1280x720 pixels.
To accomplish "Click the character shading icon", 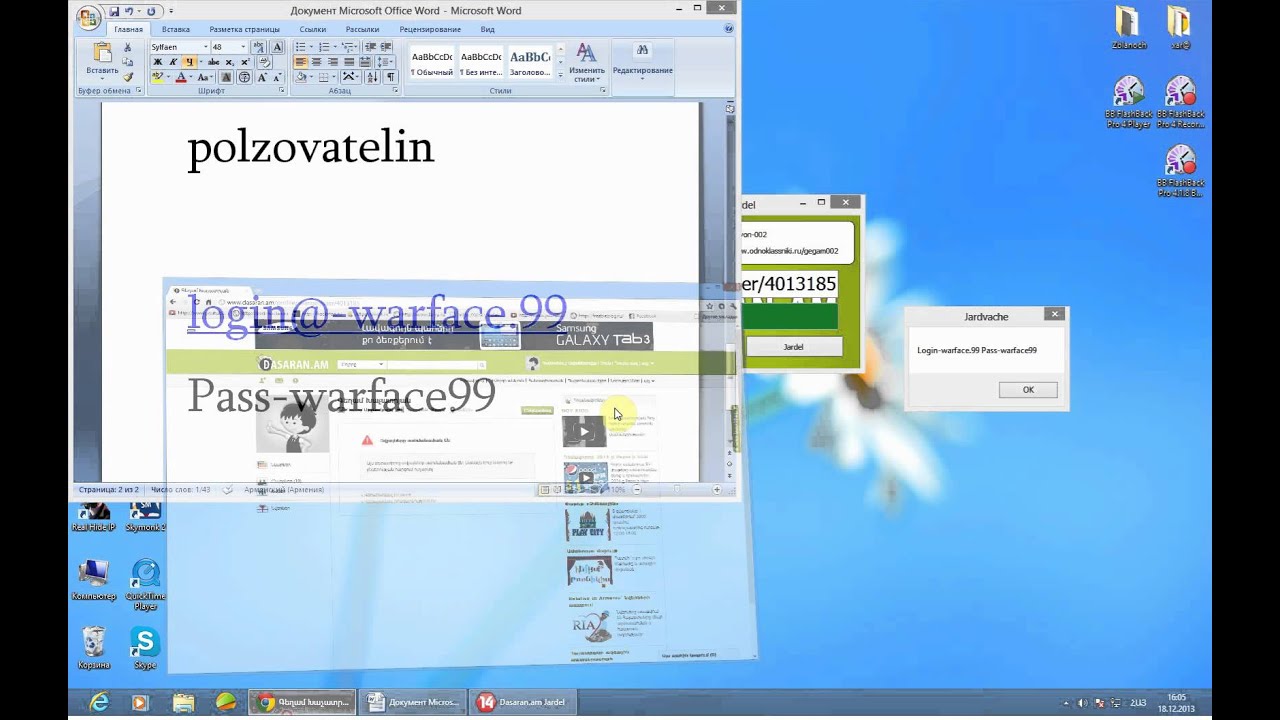I will 226,77.
